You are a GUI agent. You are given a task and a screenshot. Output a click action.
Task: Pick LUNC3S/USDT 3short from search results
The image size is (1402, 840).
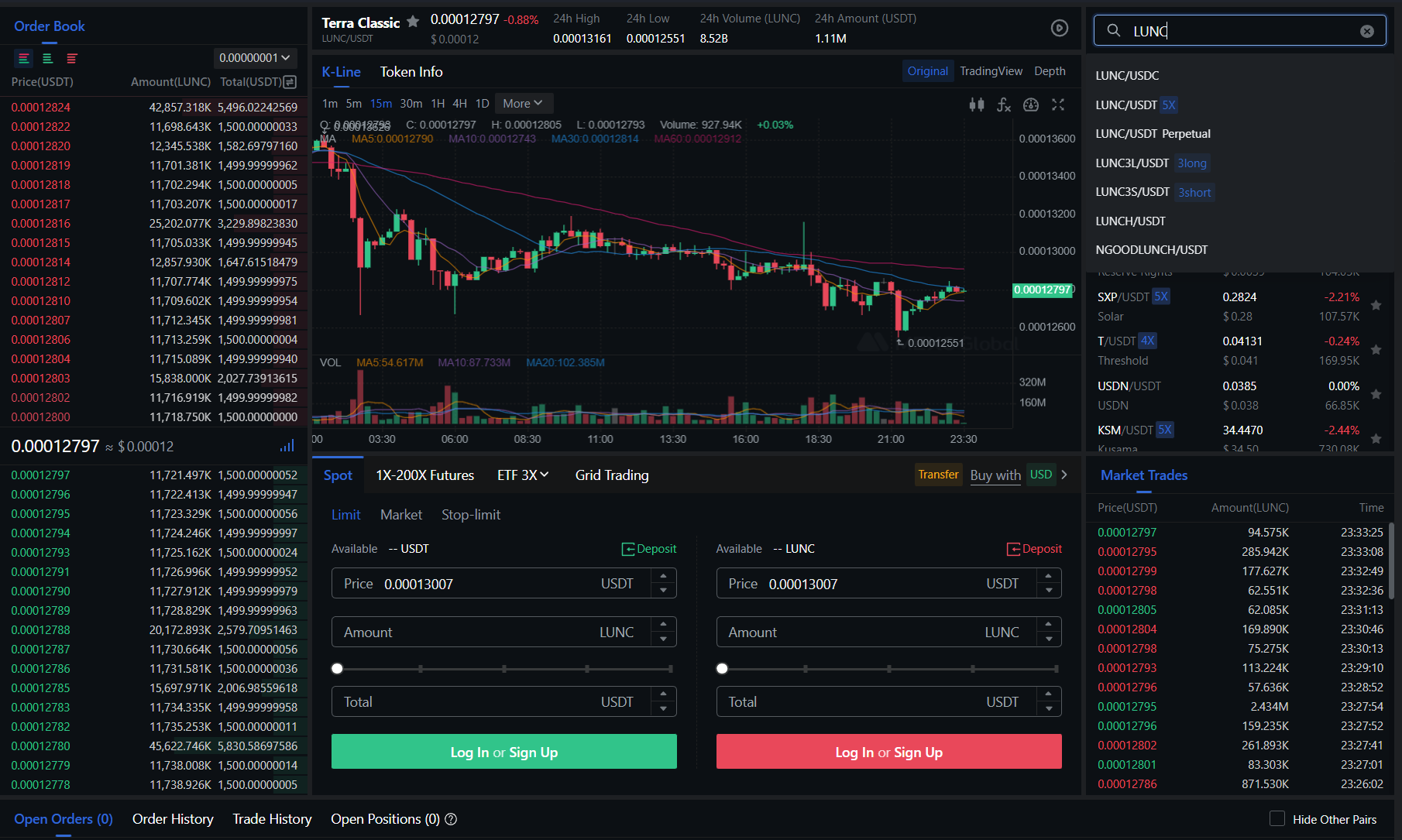(1153, 192)
